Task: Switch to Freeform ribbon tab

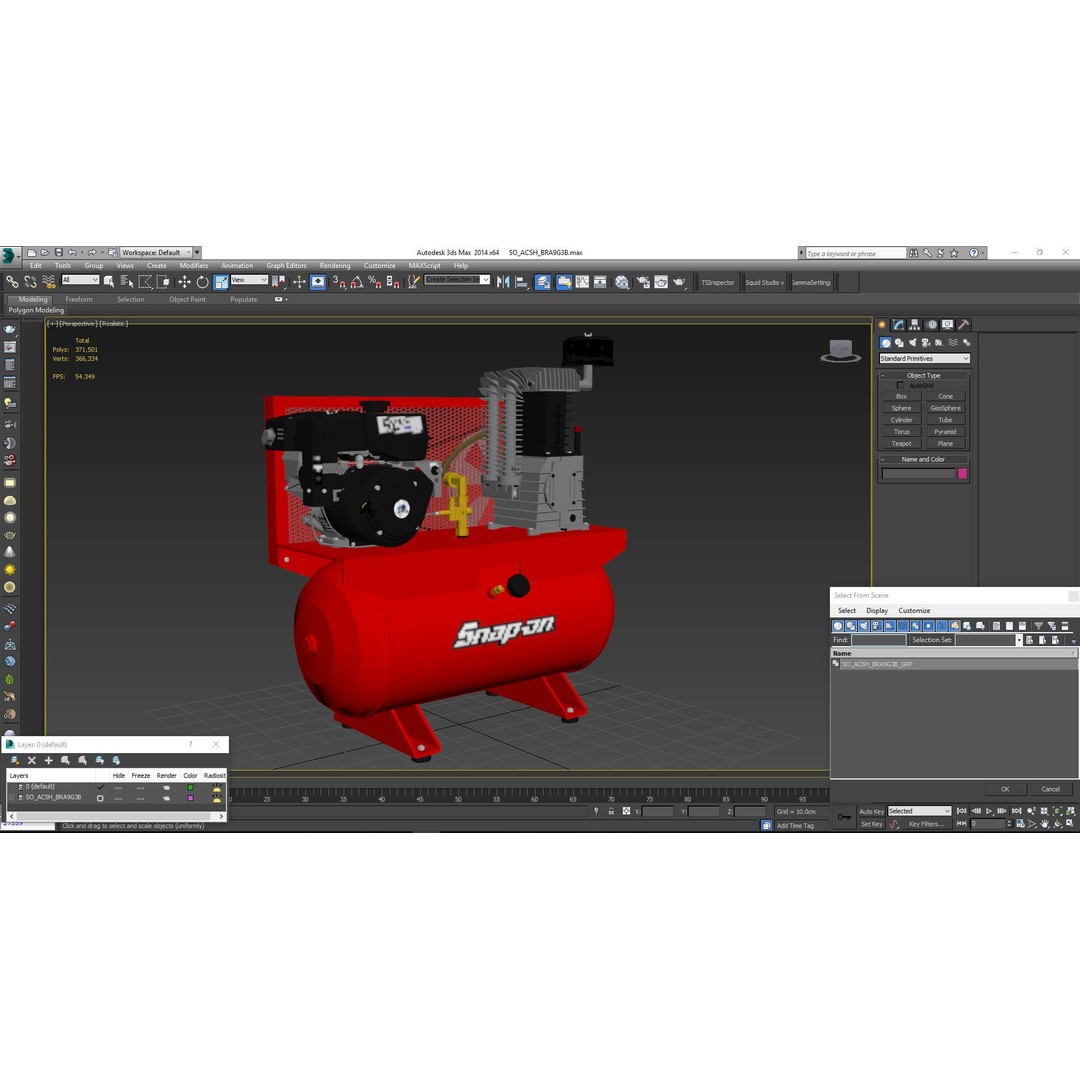Action: pos(79,300)
